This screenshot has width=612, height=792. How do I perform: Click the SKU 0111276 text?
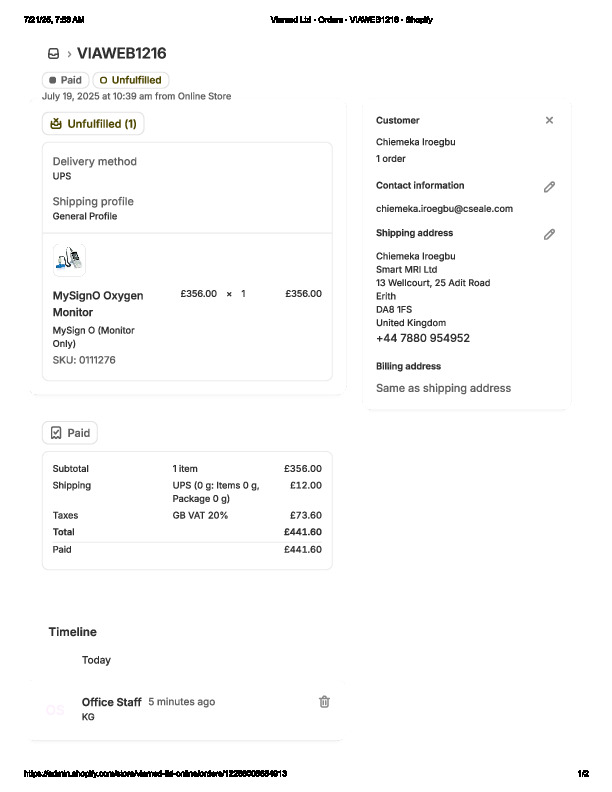pyautogui.click(x=83, y=360)
